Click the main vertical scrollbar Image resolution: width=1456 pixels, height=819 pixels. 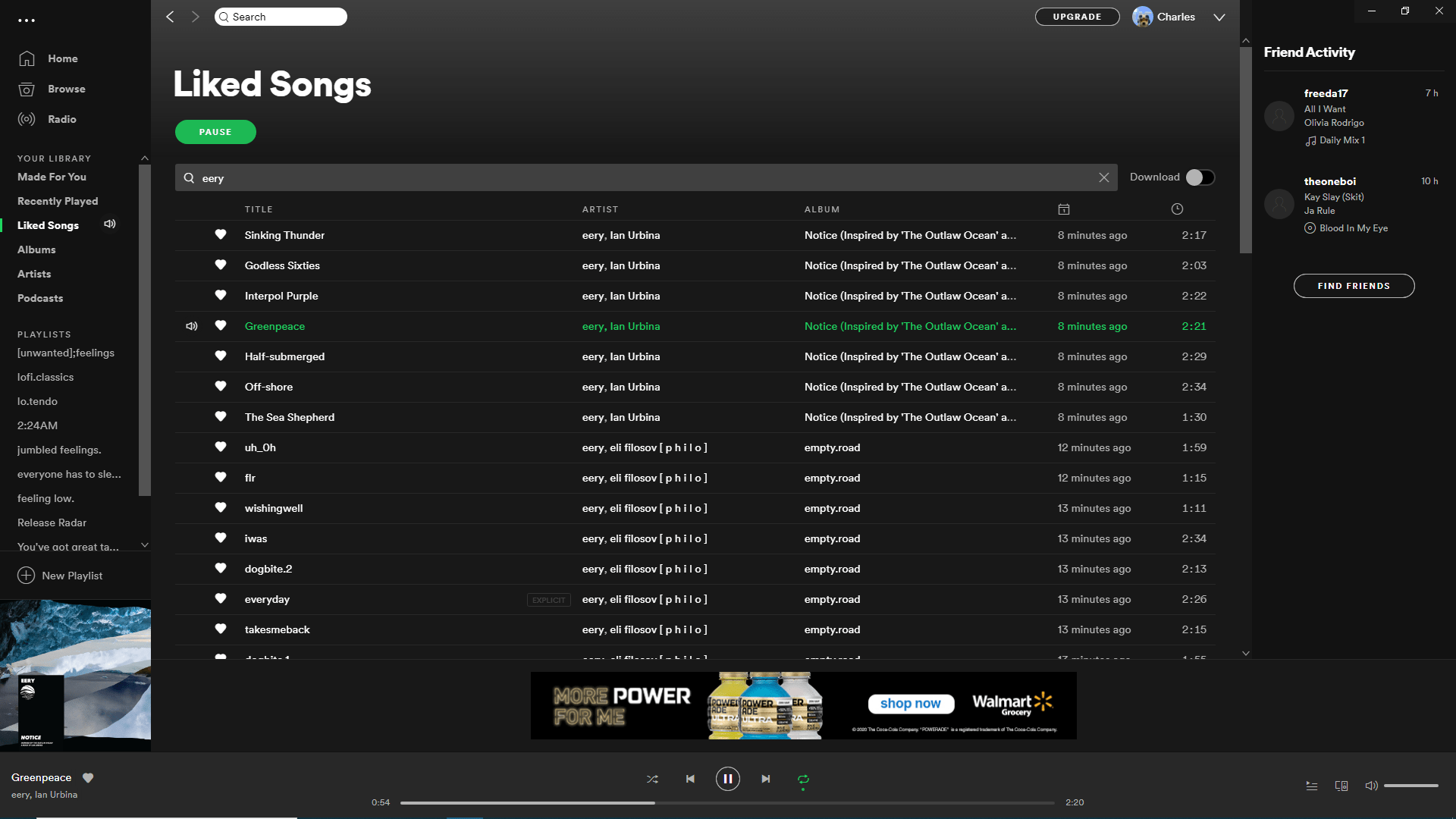tap(1246, 150)
